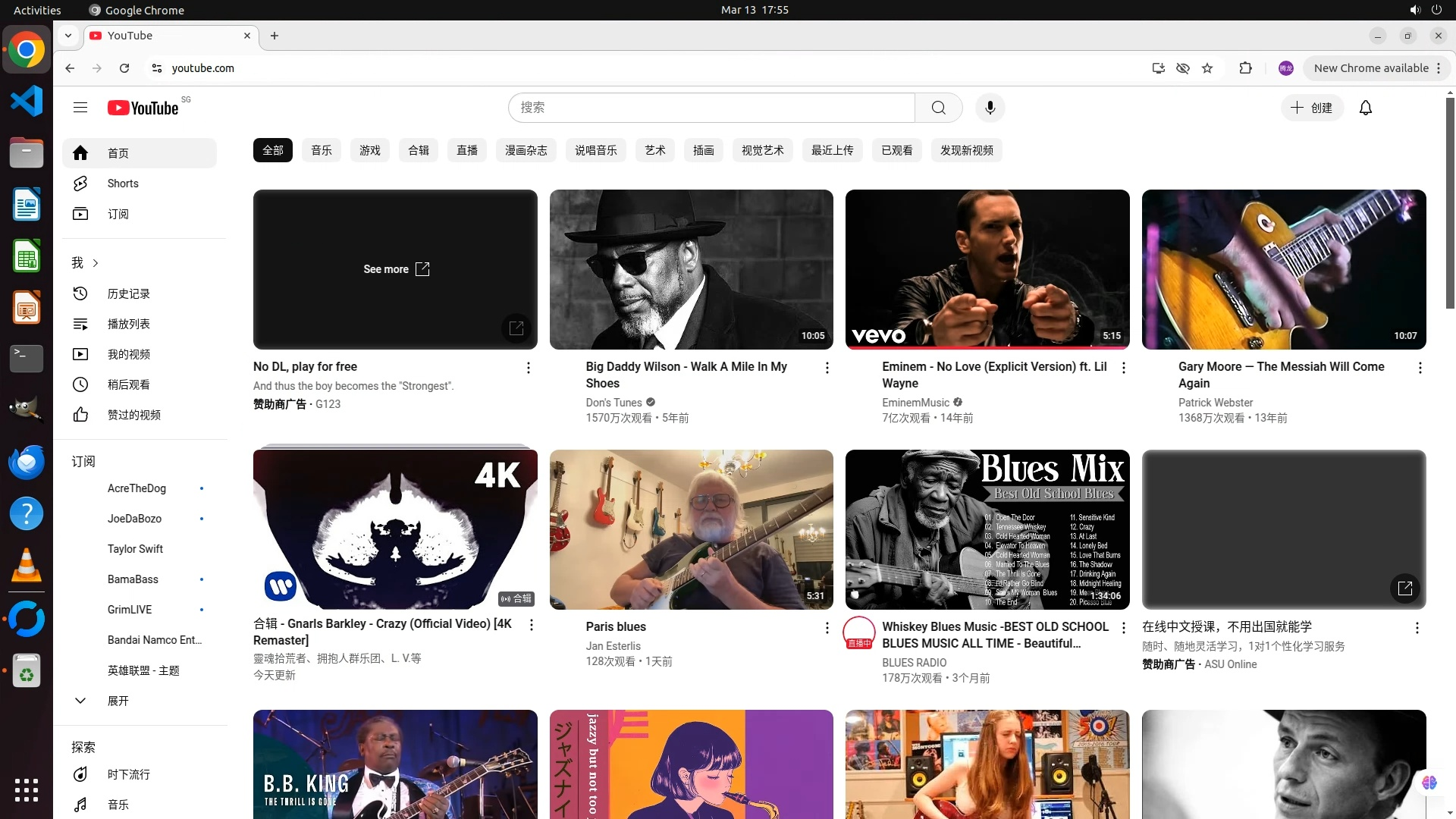Open 稍后观看 watch later
The width and height of the screenshot is (1456, 819).
128,384
